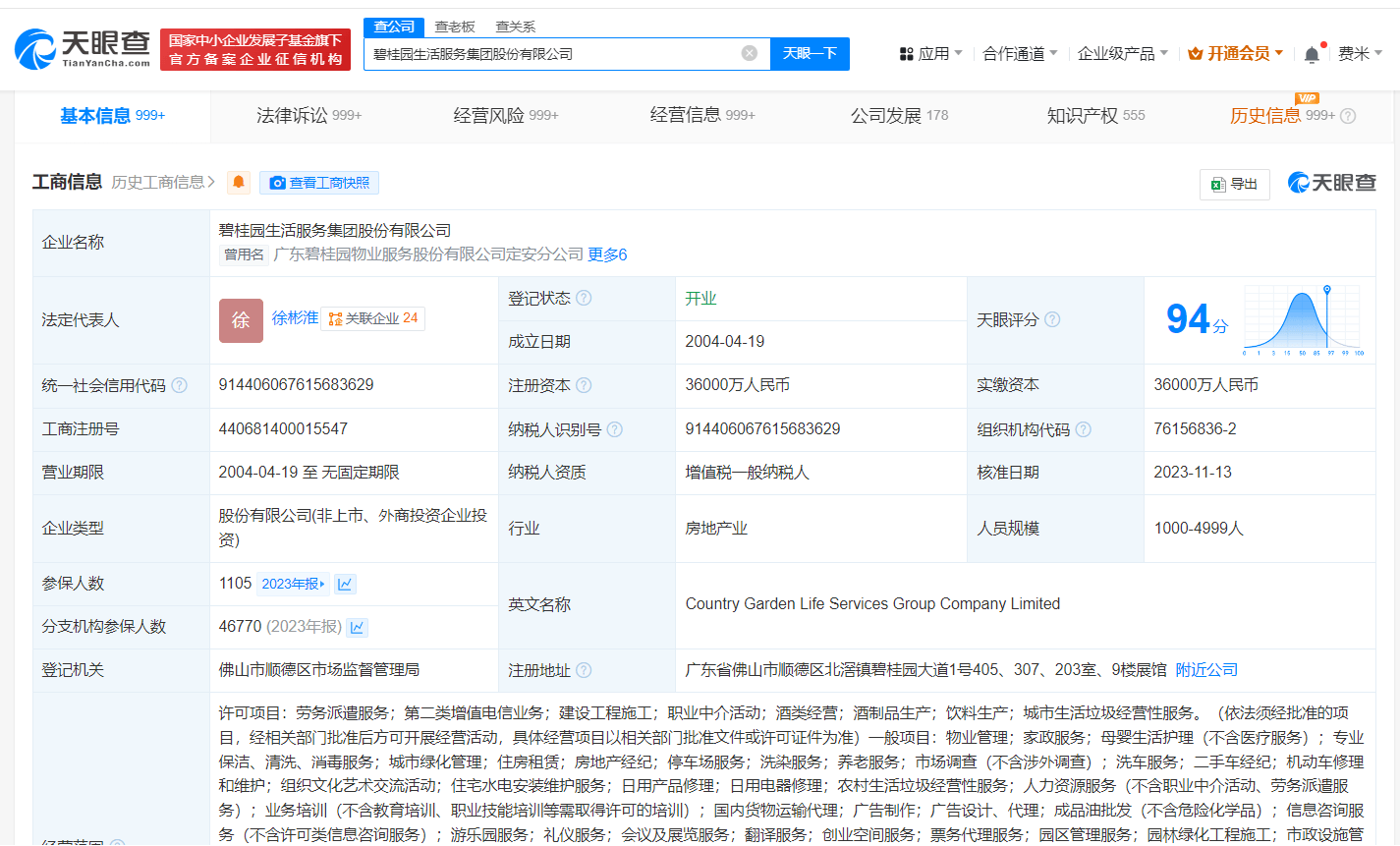The width and height of the screenshot is (1400, 846).
Task: Open trend chart icon beside 分支机构参保人数
Action: point(358,627)
